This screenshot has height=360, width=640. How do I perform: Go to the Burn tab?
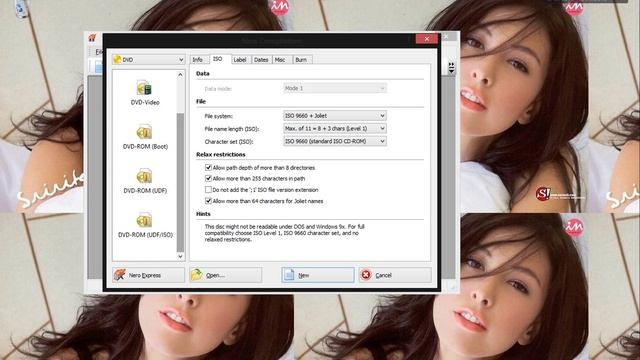point(301,60)
